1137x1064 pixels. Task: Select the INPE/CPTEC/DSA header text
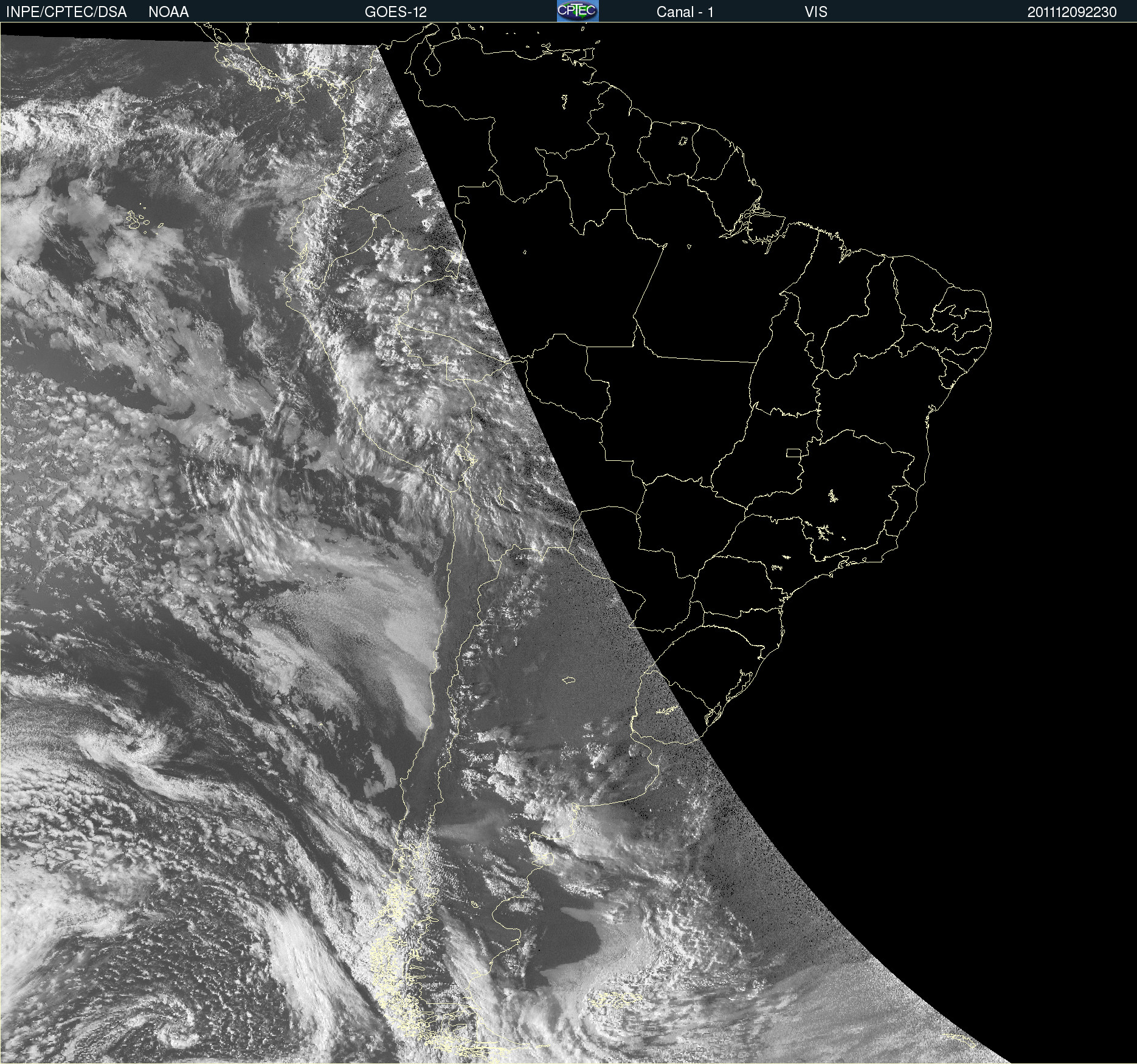tap(66, 12)
